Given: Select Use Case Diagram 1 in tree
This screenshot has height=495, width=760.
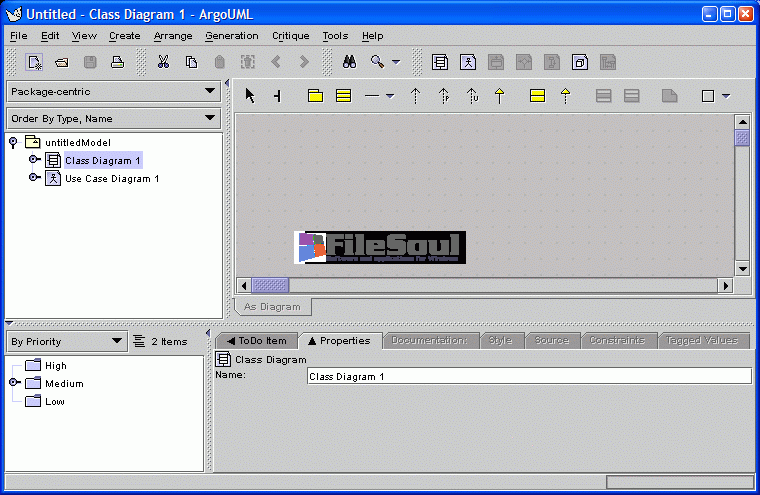Looking at the screenshot, I should [111, 178].
